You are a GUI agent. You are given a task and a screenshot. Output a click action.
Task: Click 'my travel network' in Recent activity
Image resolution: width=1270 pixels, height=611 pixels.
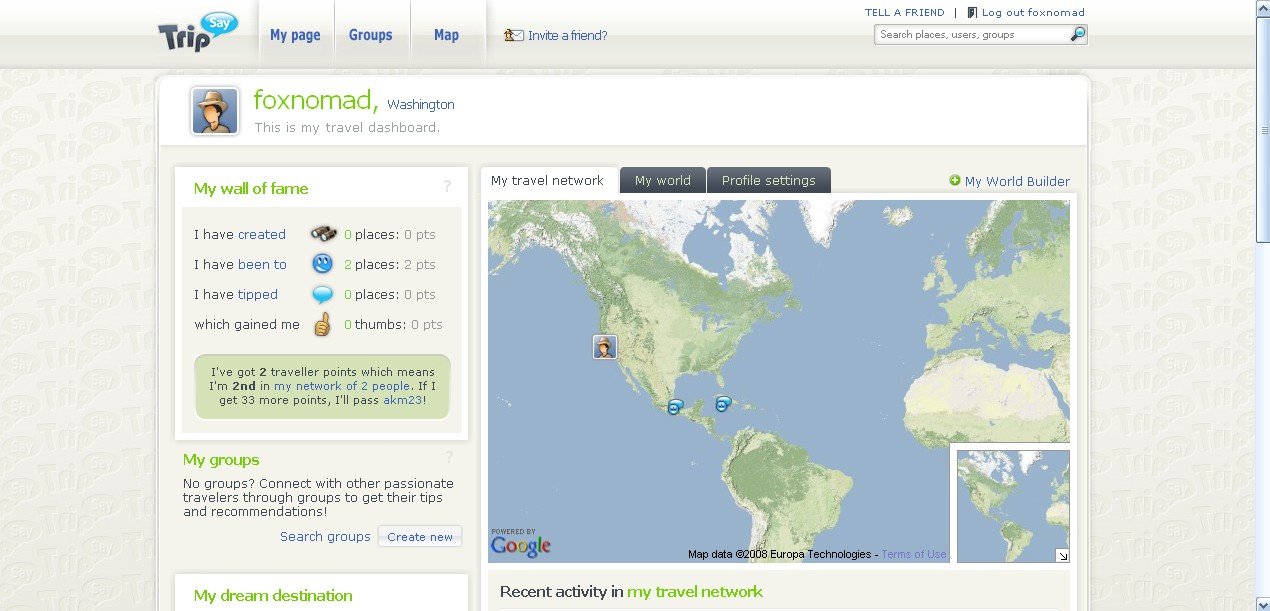pyautogui.click(x=695, y=592)
